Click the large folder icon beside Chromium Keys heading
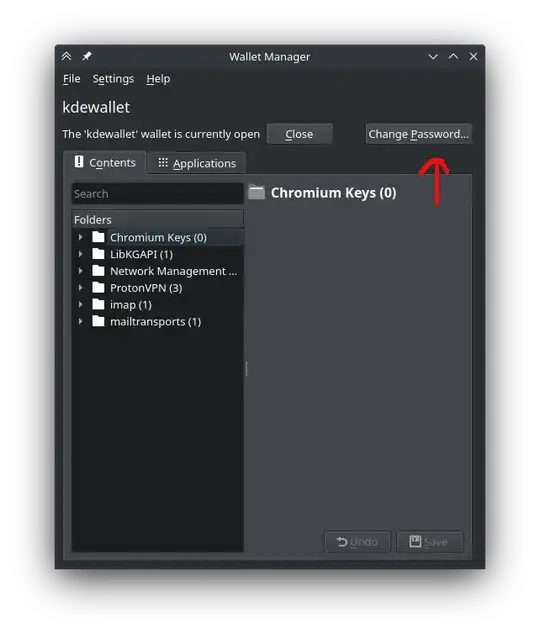Screen dimensions: 540x634 pyautogui.click(x=257, y=192)
